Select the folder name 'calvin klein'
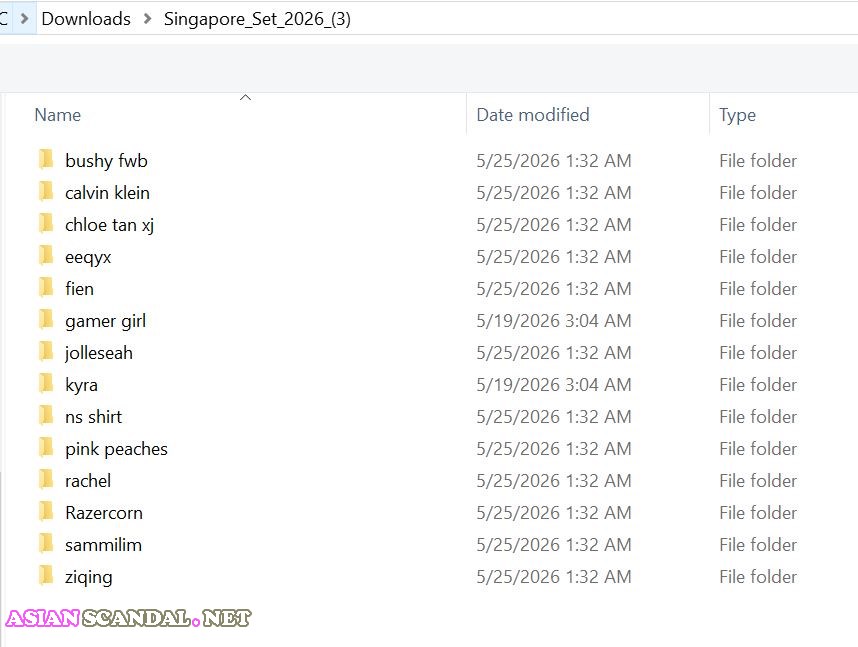 coord(107,193)
